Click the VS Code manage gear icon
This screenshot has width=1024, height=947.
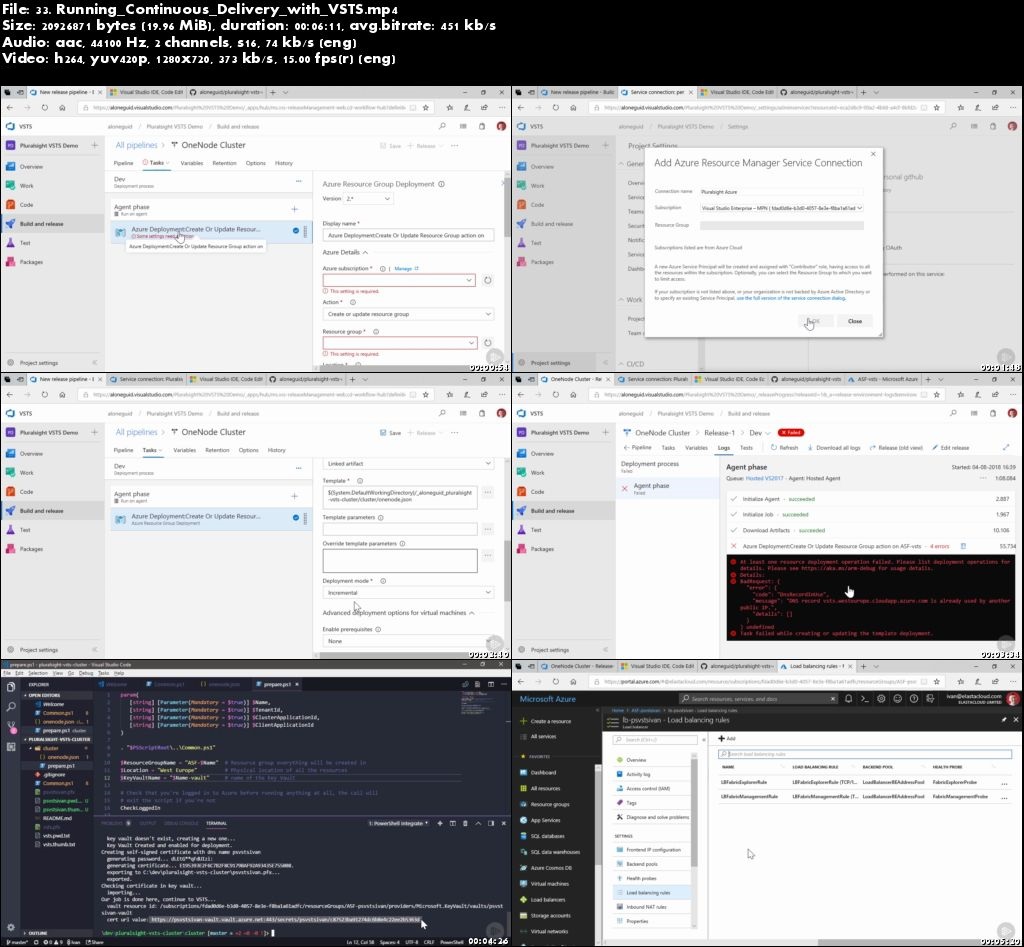click(x=11, y=927)
